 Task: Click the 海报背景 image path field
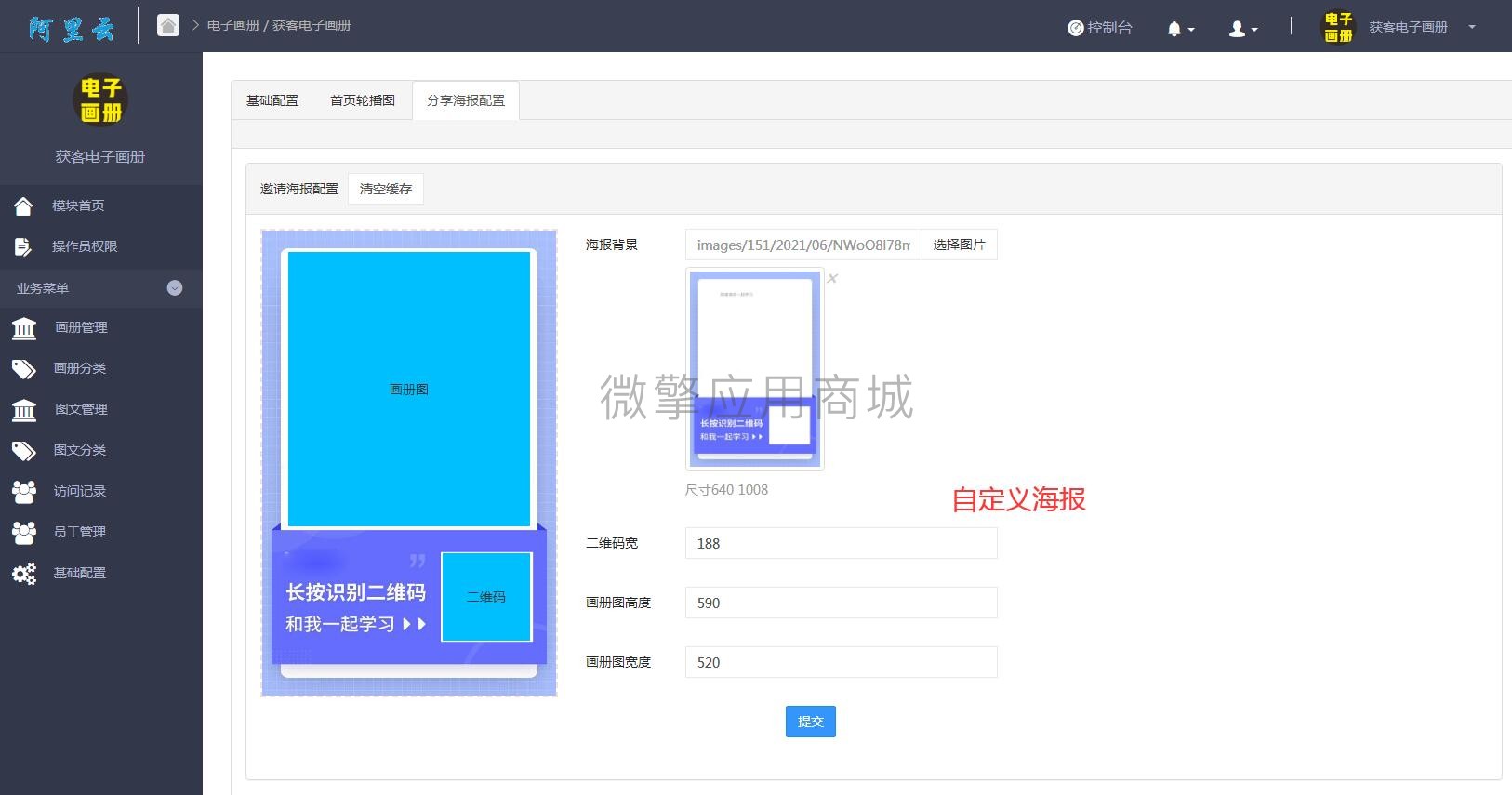click(x=803, y=245)
